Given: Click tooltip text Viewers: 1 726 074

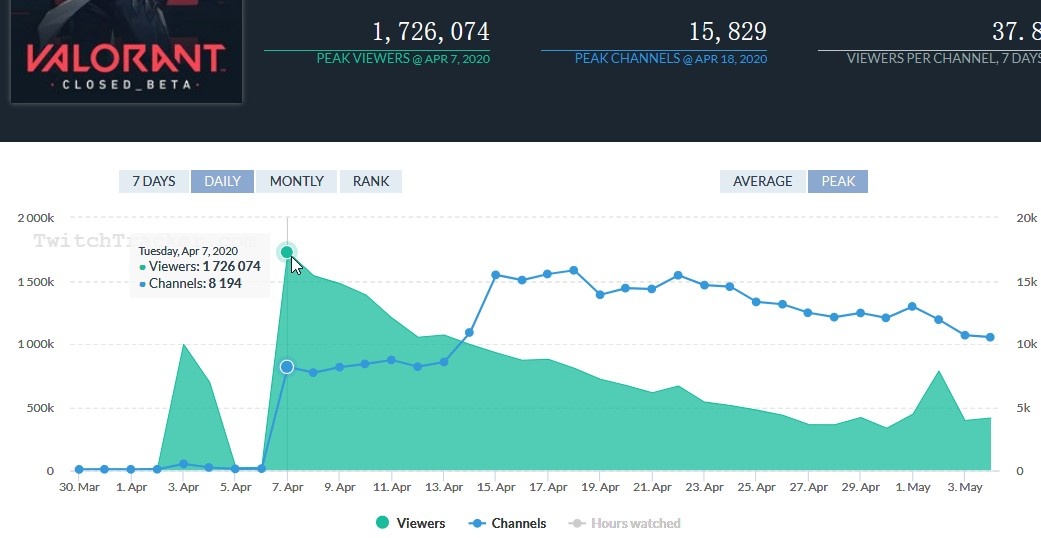Looking at the screenshot, I should (204, 266).
